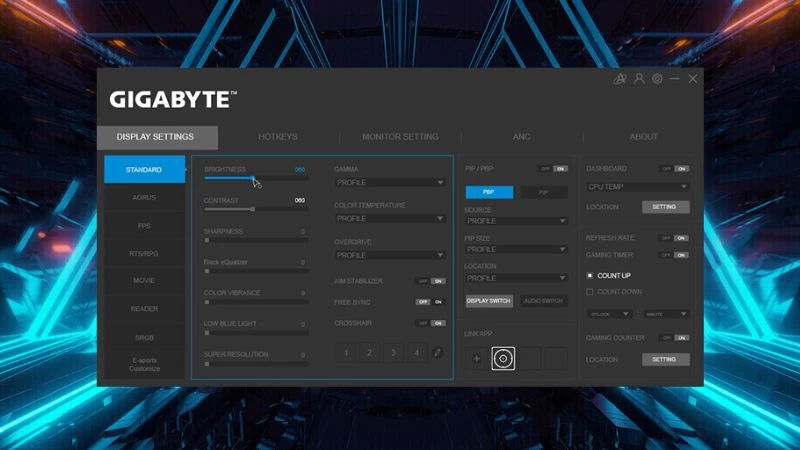
Task: Open the Color Temperature dropdown
Action: (390, 218)
